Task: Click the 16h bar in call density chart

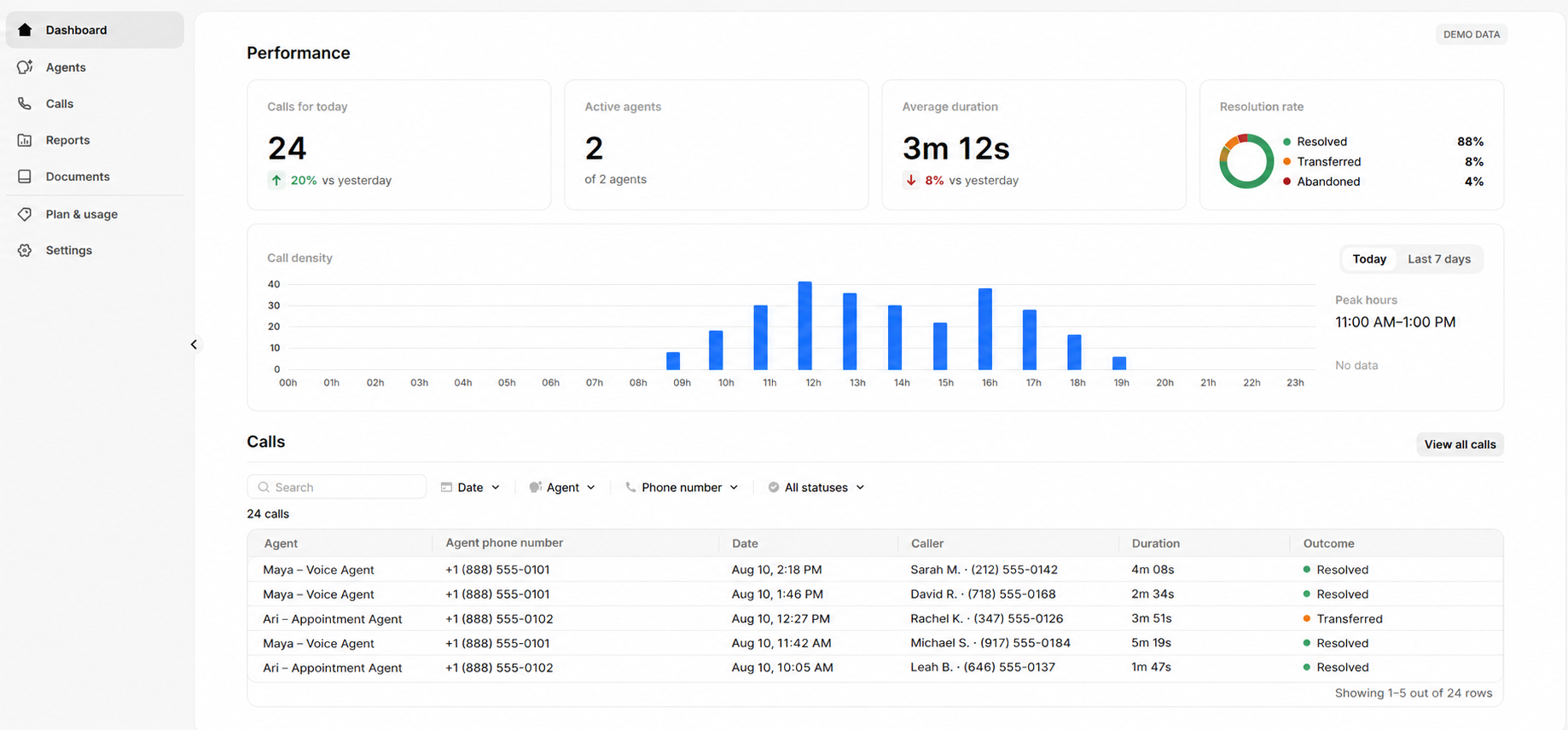Action: pyautogui.click(x=984, y=329)
